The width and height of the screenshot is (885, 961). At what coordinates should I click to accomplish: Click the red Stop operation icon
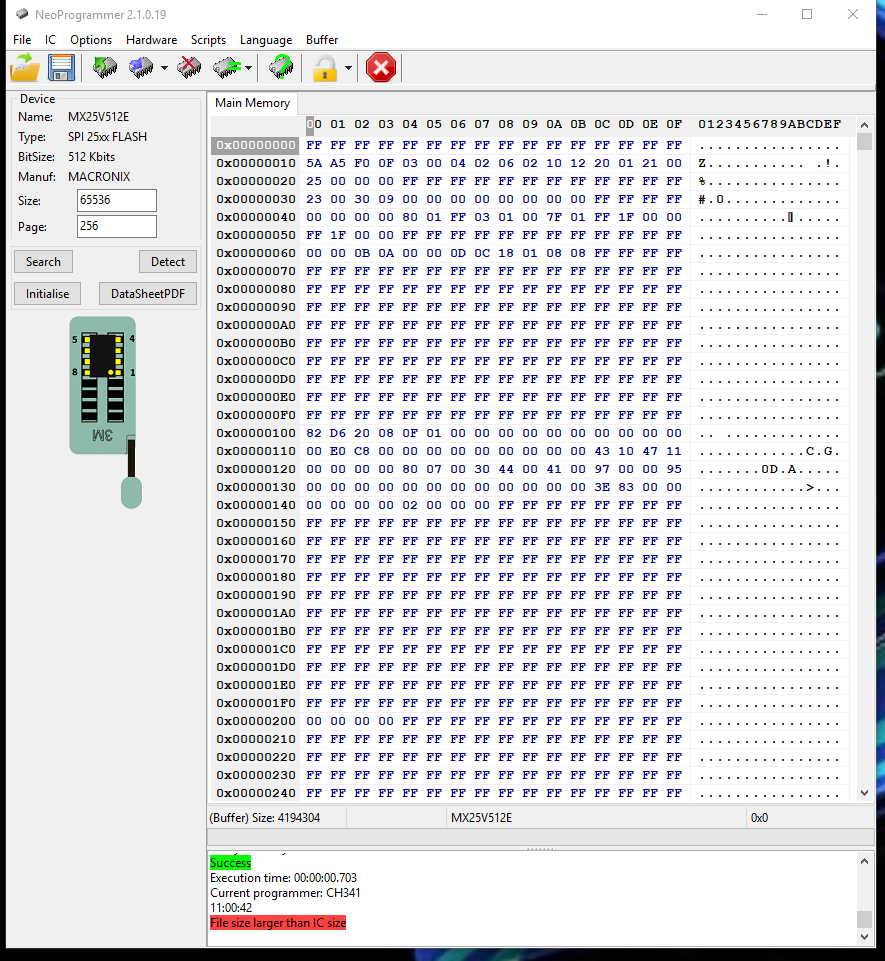click(381, 67)
